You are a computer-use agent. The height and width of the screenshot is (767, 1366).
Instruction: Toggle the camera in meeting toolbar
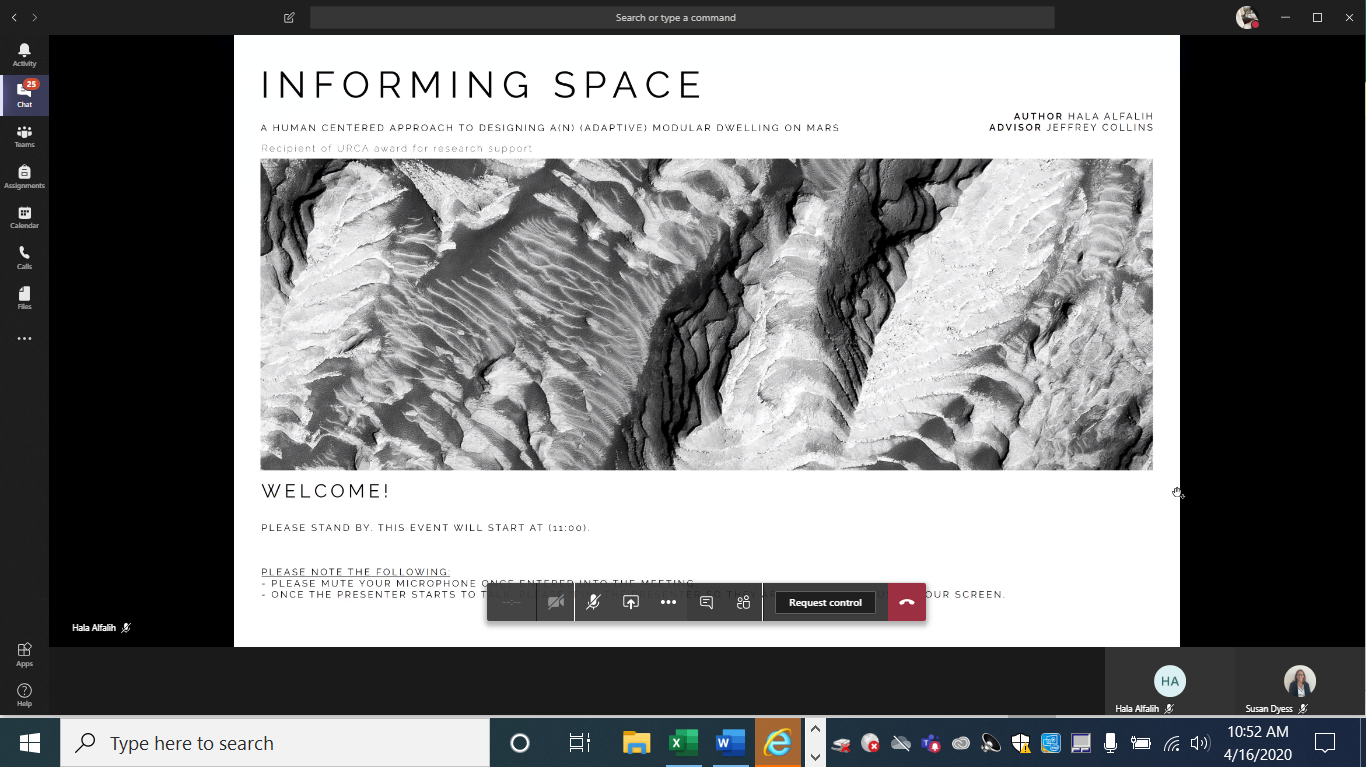click(x=556, y=603)
